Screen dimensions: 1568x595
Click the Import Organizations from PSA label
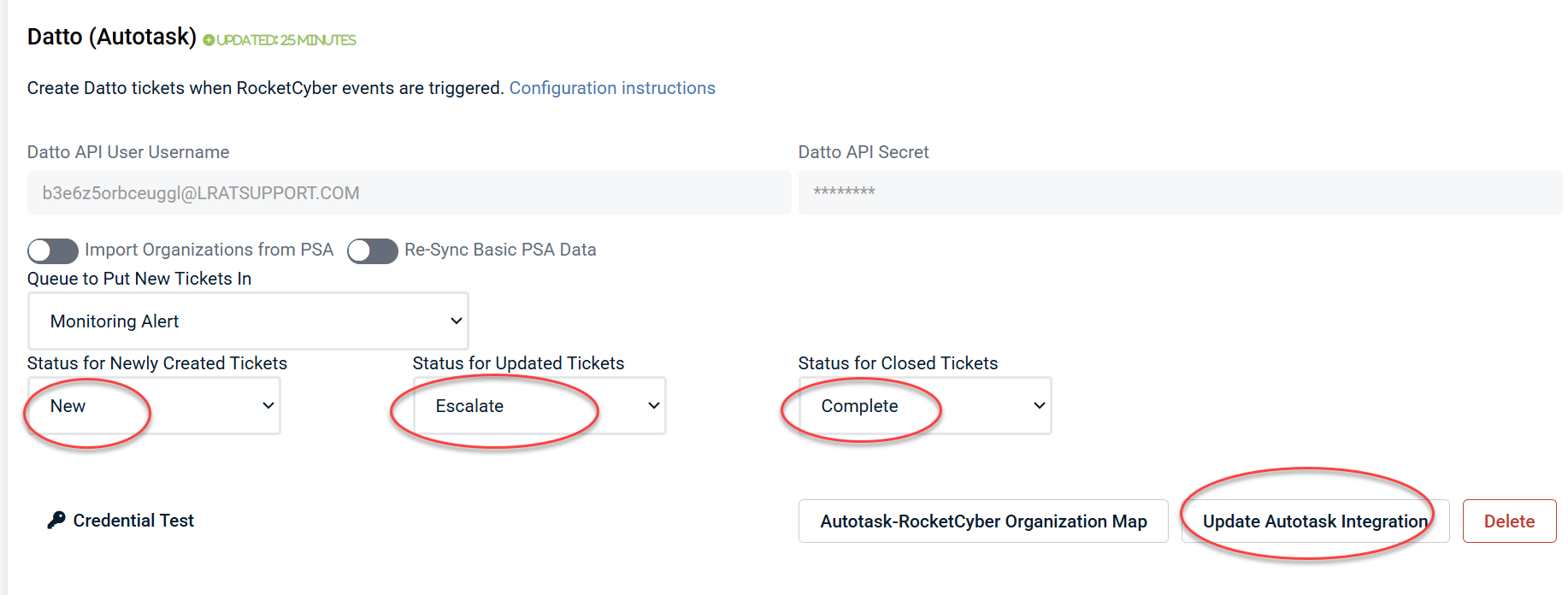pyautogui.click(x=209, y=250)
